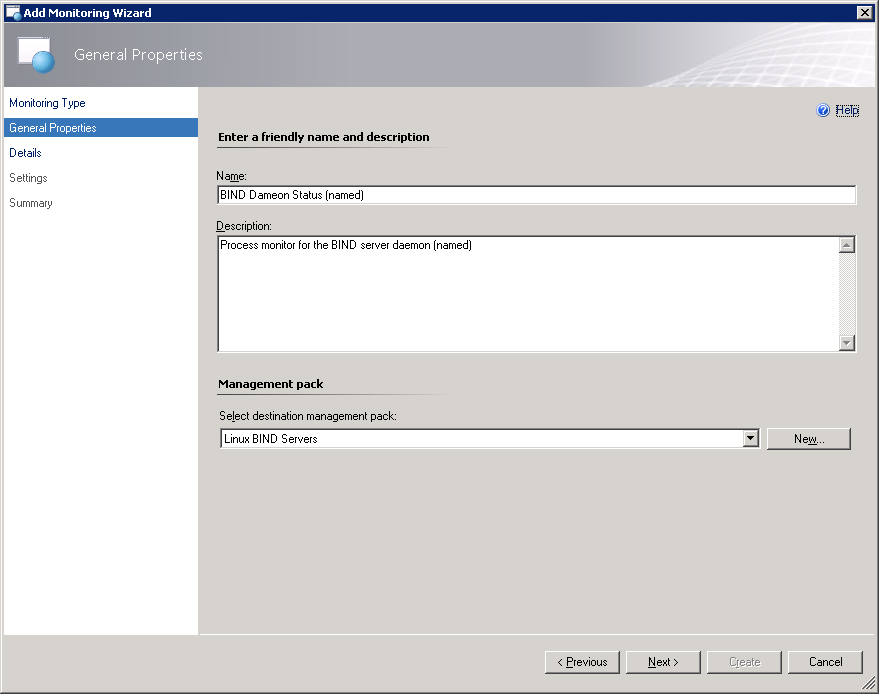Select the General Properties step
The width and height of the screenshot is (879, 694).
click(x=53, y=128)
